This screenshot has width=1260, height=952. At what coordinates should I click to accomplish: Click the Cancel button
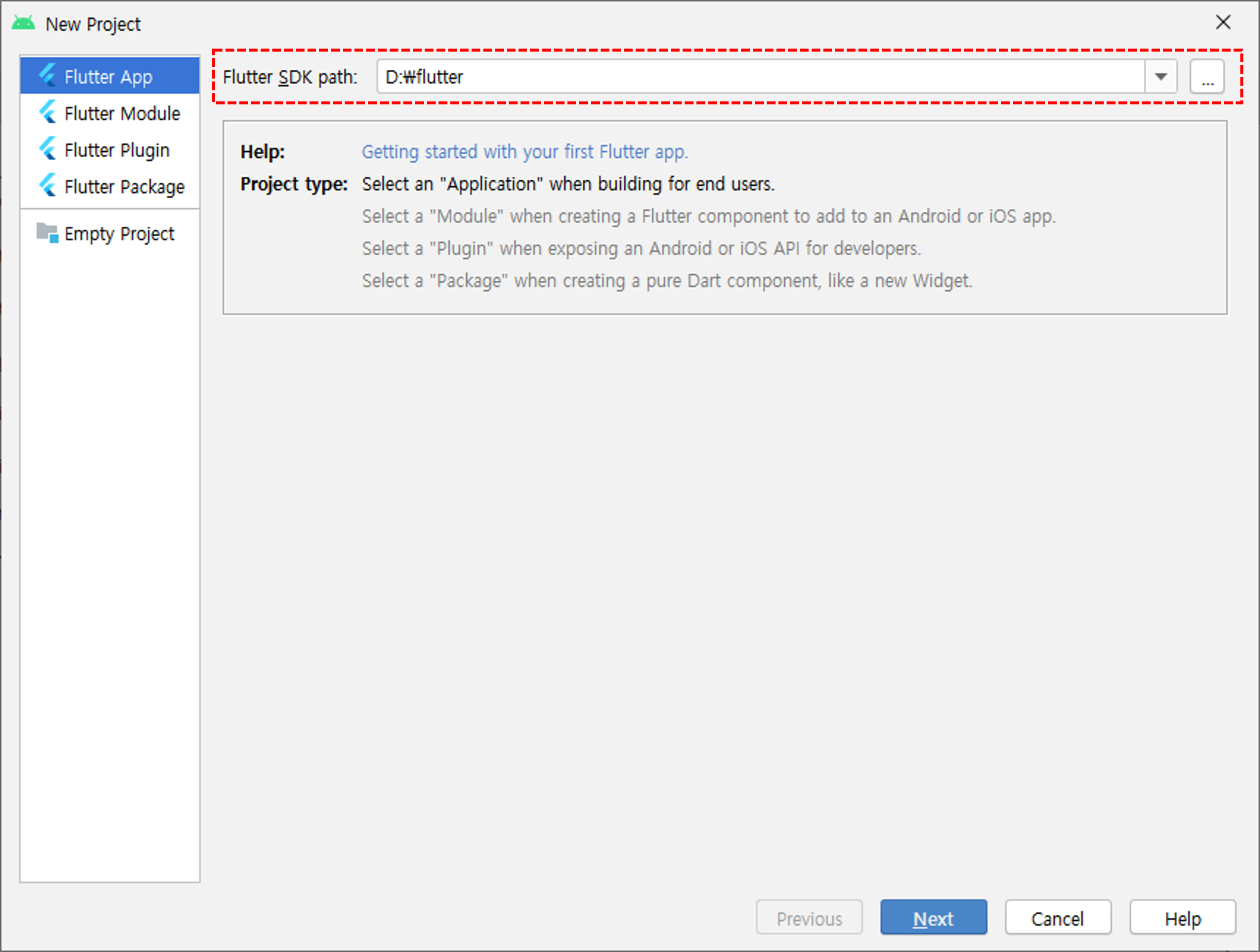click(x=1057, y=918)
